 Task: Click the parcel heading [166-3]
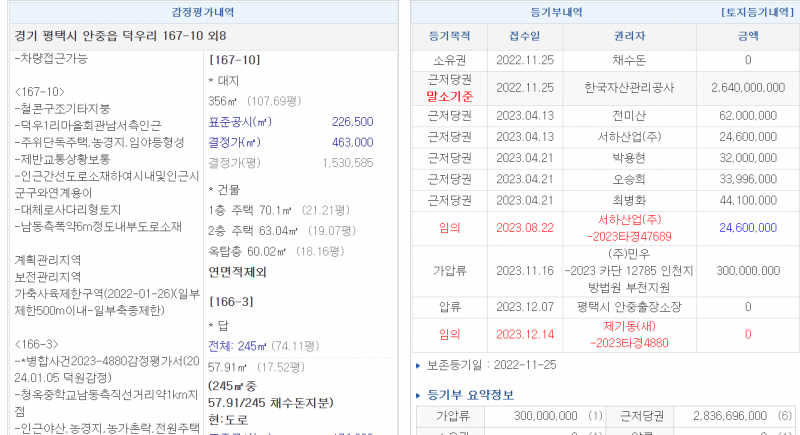(228, 299)
